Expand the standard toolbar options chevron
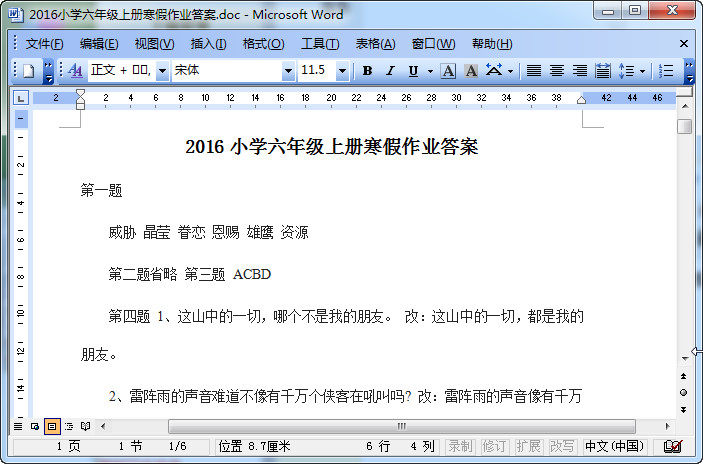703x464 pixels. pos(48,71)
